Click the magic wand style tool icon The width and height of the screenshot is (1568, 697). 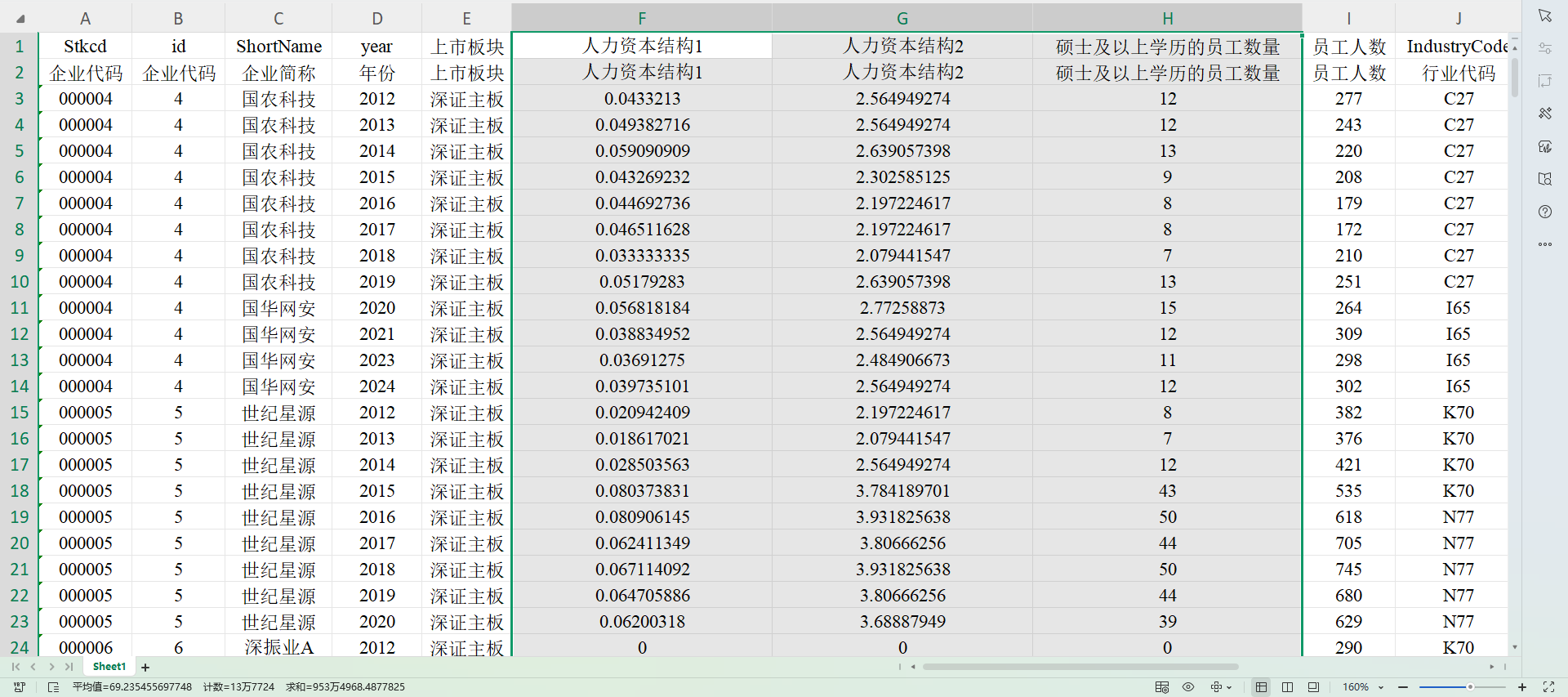pos(1544,114)
